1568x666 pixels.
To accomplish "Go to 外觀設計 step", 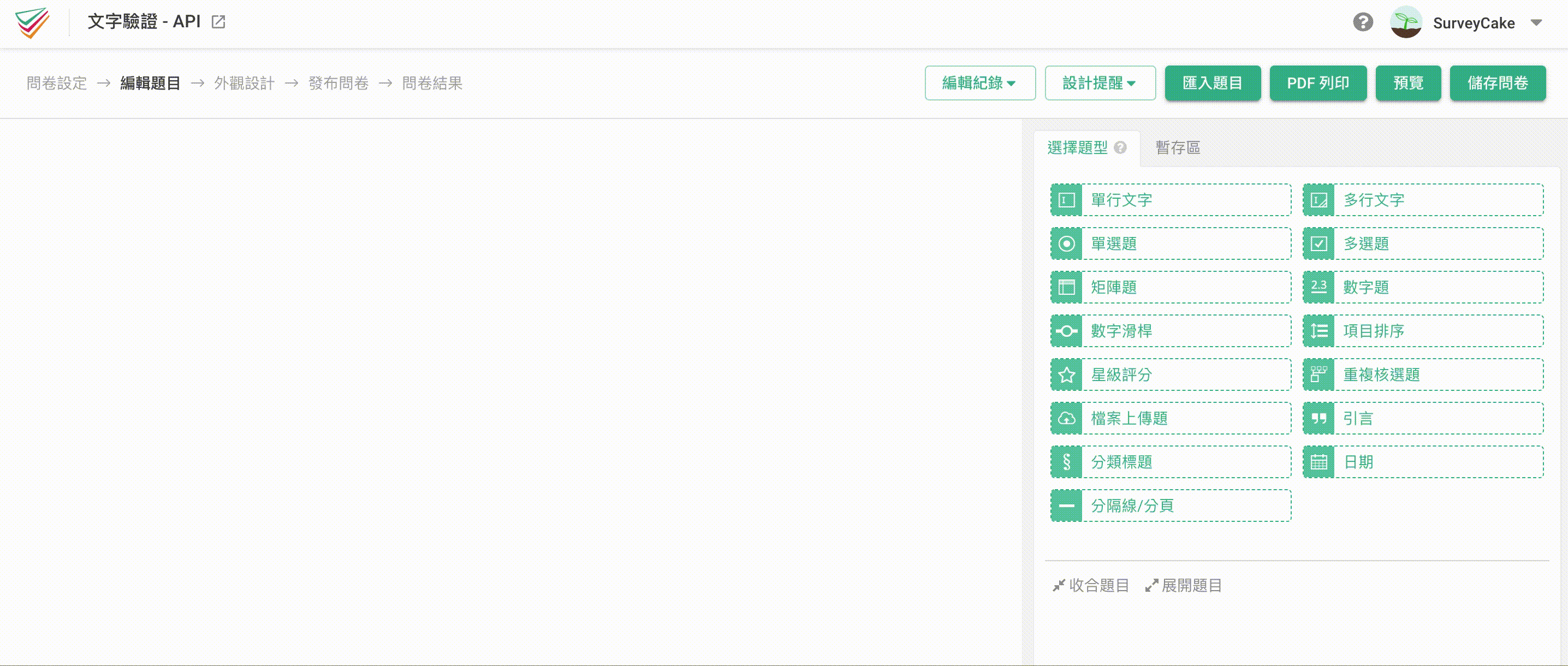I will pos(244,83).
